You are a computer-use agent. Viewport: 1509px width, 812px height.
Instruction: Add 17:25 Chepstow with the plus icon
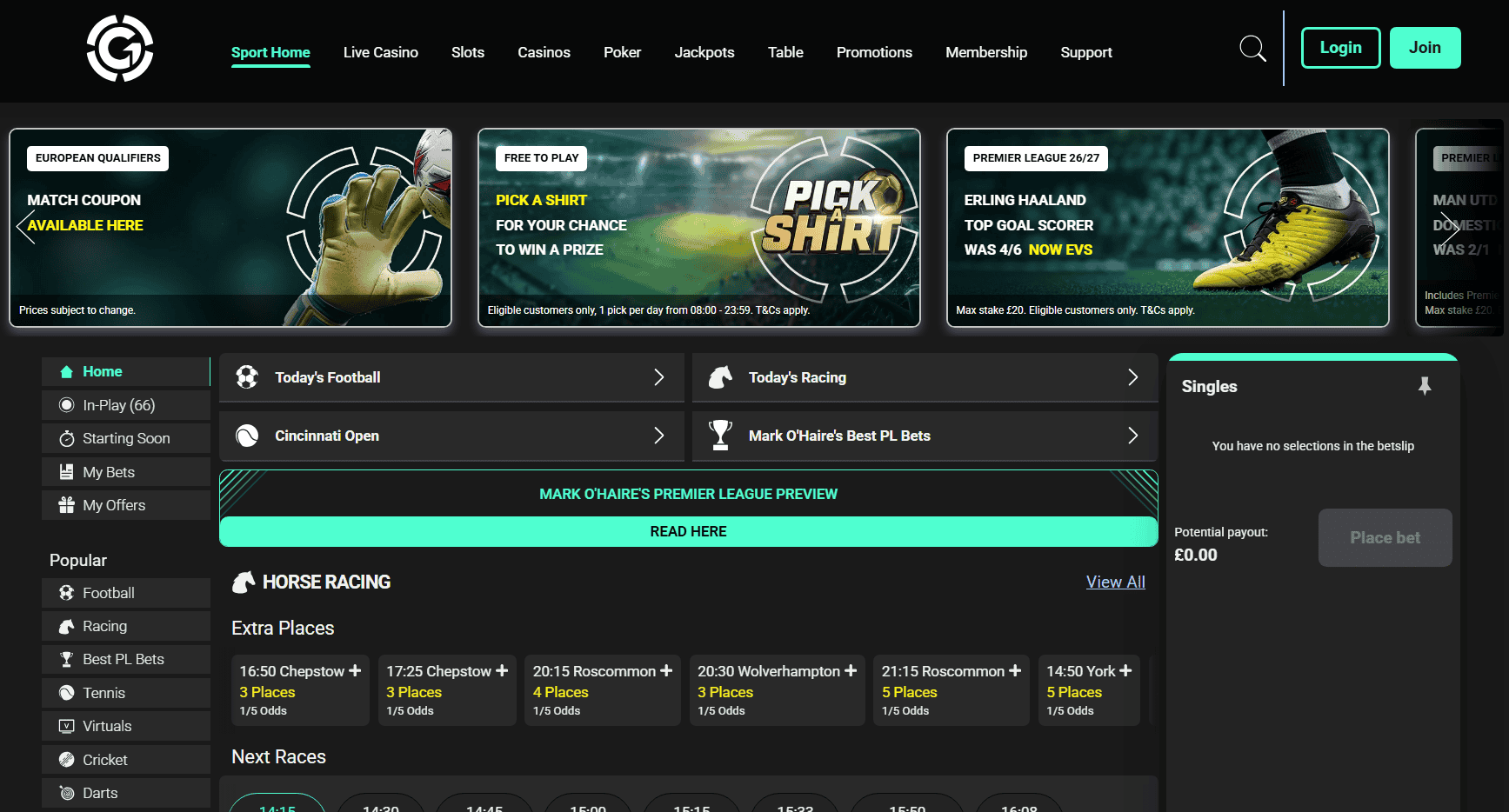point(502,671)
